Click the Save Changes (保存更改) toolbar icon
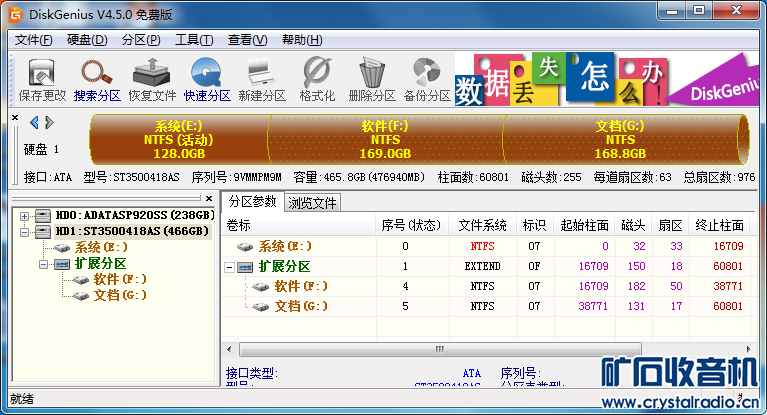The image size is (767, 415). pyautogui.click(x=42, y=80)
